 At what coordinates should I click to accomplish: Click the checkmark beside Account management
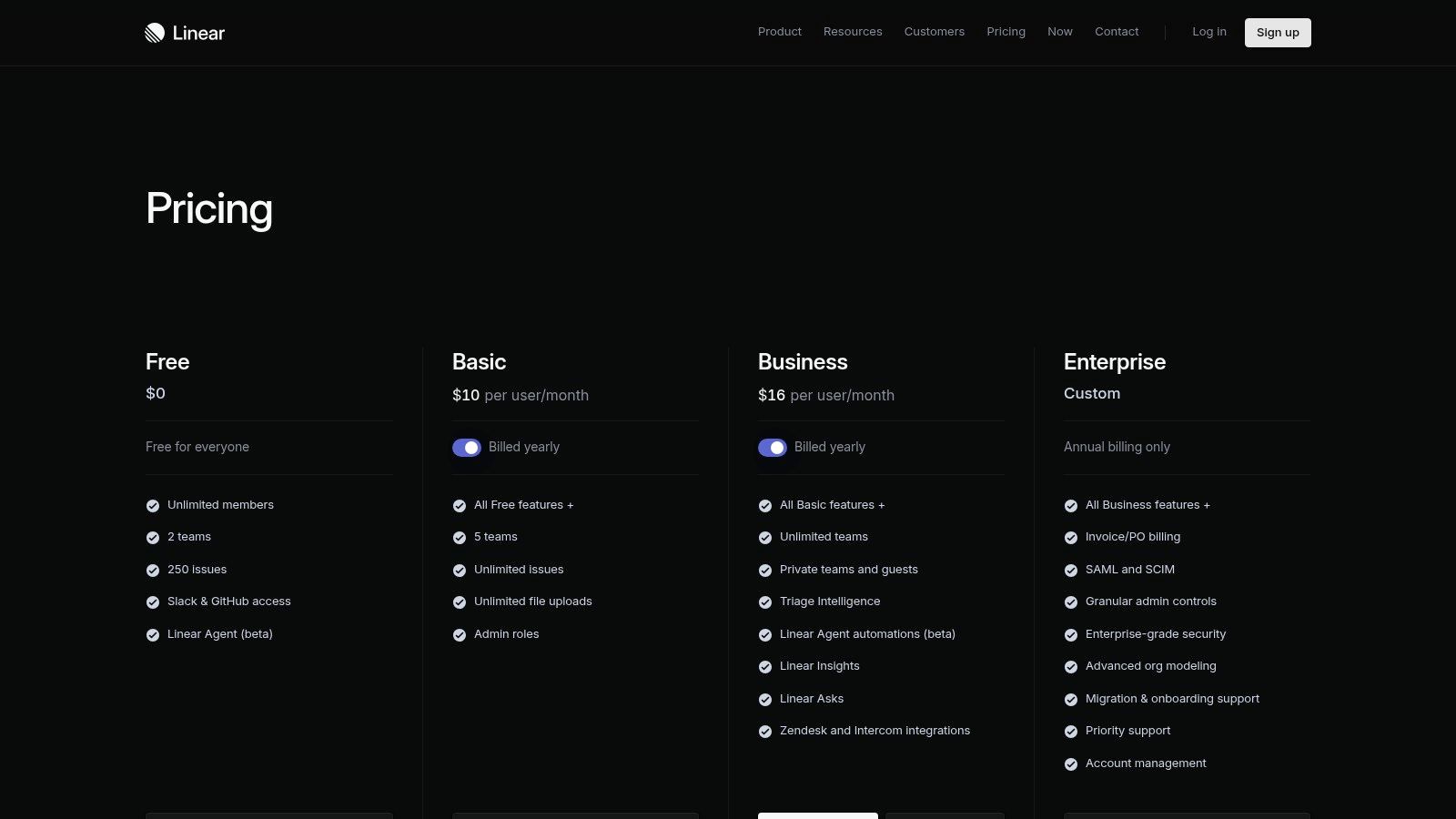1070,763
